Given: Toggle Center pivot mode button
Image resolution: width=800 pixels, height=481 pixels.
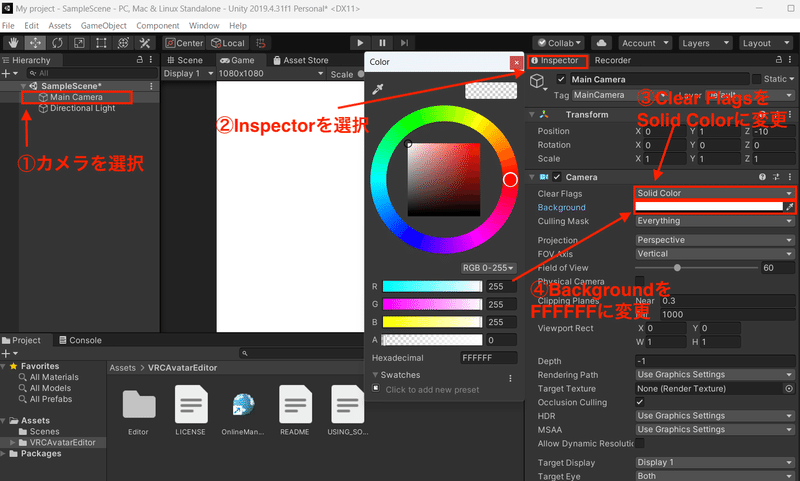Looking at the screenshot, I should [x=184, y=43].
